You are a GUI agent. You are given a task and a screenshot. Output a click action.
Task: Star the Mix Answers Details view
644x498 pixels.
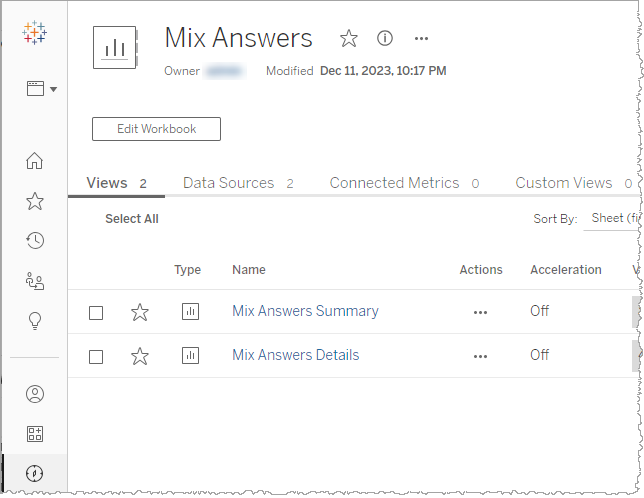click(140, 356)
